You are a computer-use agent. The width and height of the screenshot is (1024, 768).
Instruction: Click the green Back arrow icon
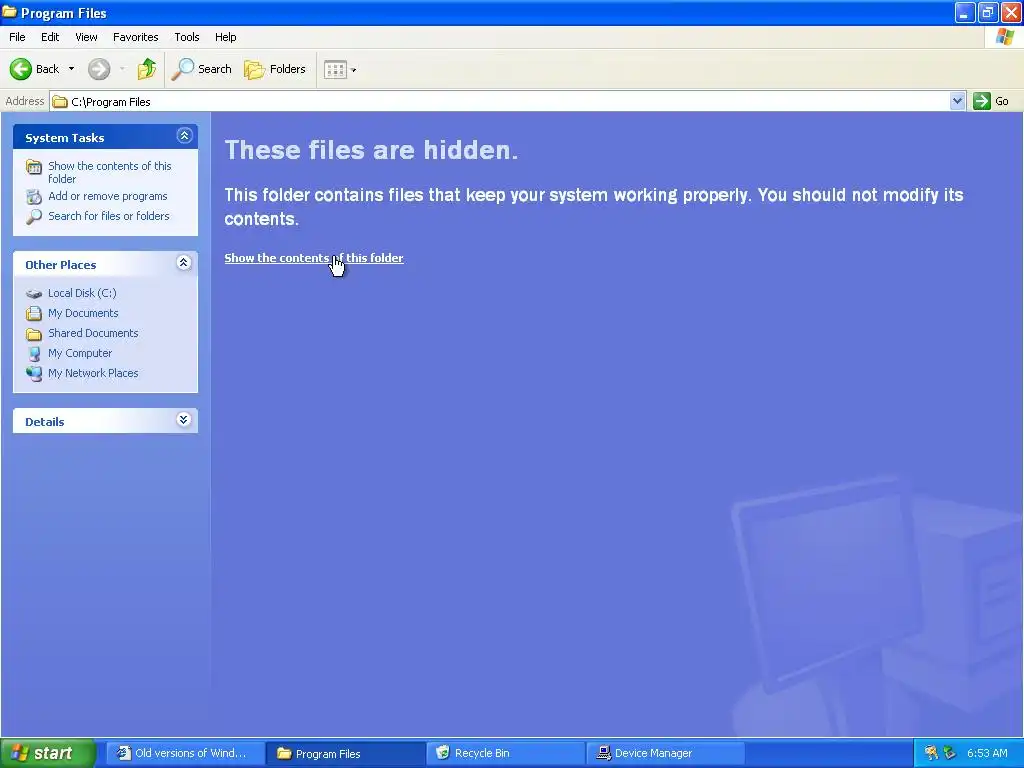20,69
